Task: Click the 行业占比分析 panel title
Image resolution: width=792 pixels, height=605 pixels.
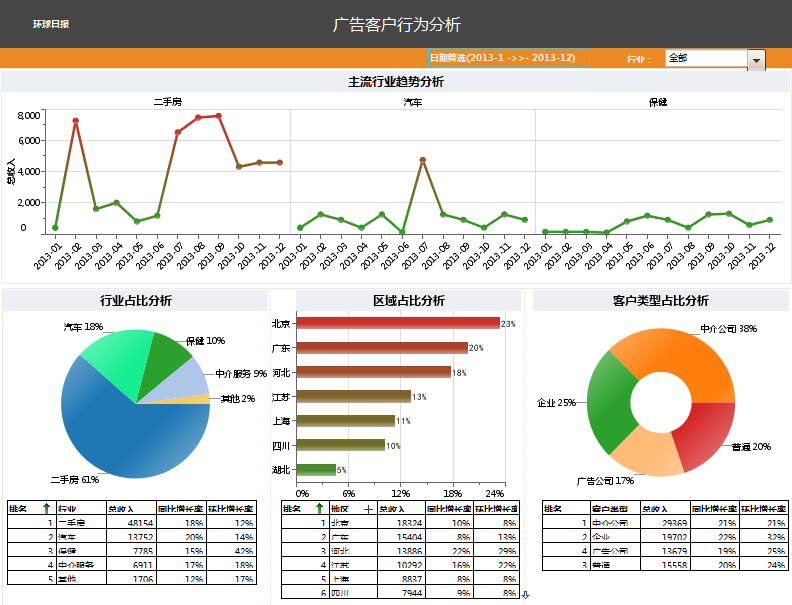Action: pyautogui.click(x=135, y=300)
